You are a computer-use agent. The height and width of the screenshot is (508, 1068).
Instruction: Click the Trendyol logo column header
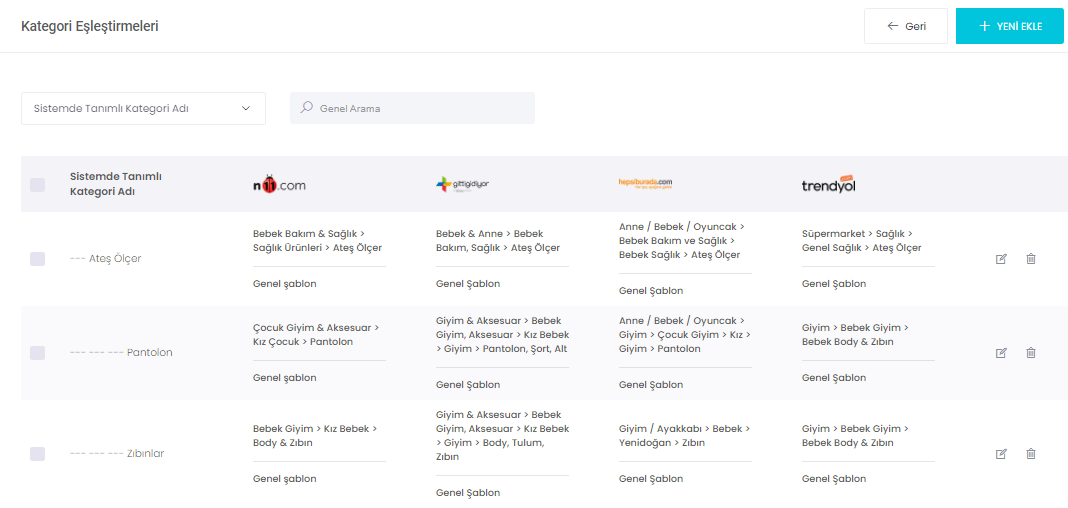click(x=829, y=184)
